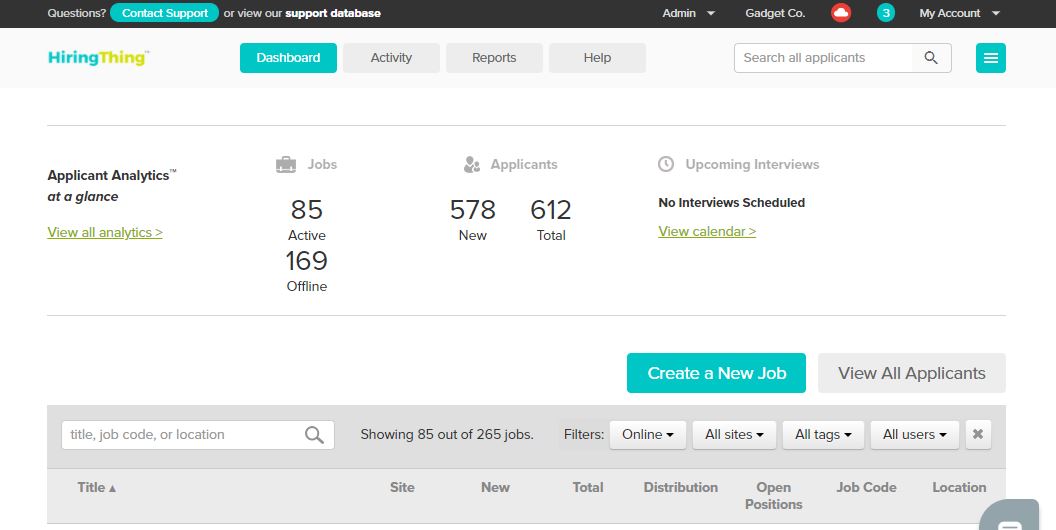Click the briefcase Jobs icon
The height and width of the screenshot is (530, 1056).
[x=286, y=164]
